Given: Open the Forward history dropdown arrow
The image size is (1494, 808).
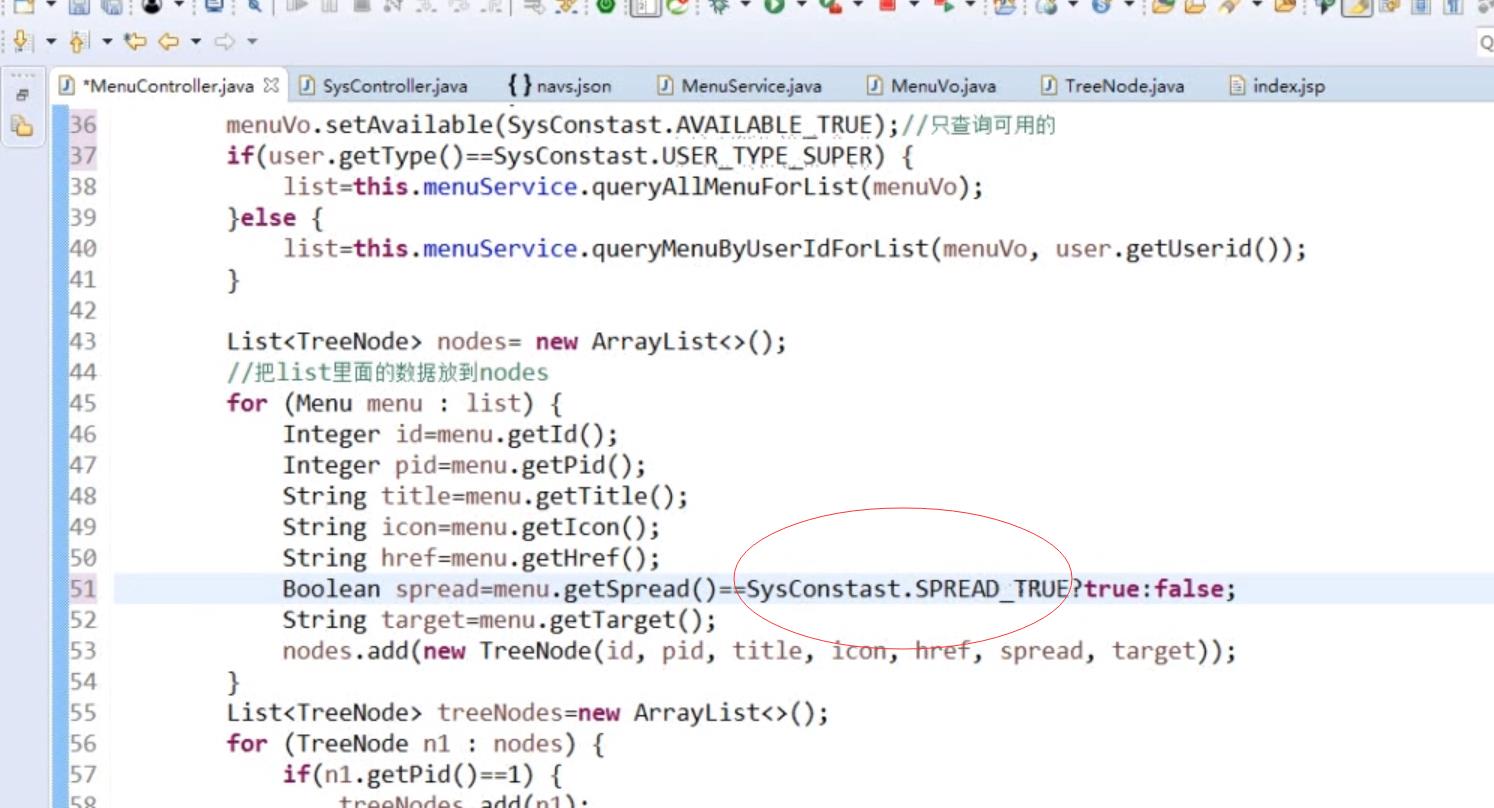Looking at the screenshot, I should coord(251,42).
